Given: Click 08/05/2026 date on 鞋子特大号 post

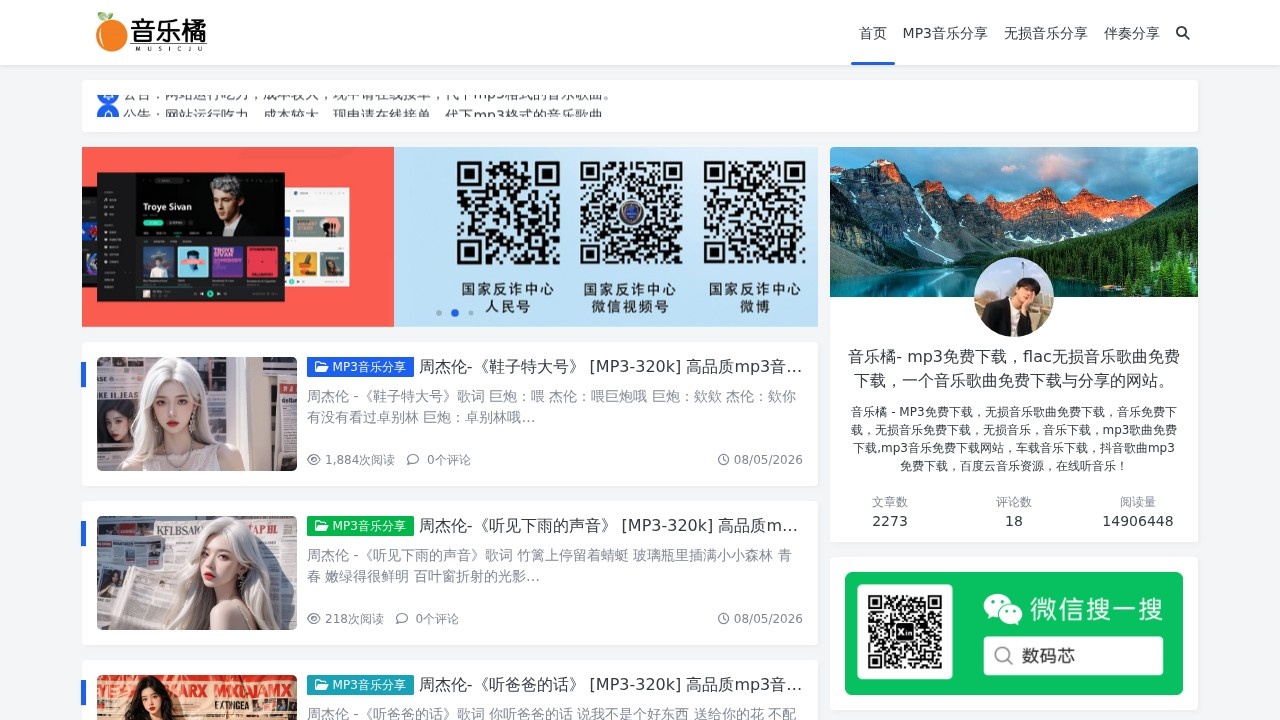Looking at the screenshot, I should click(x=768, y=460).
